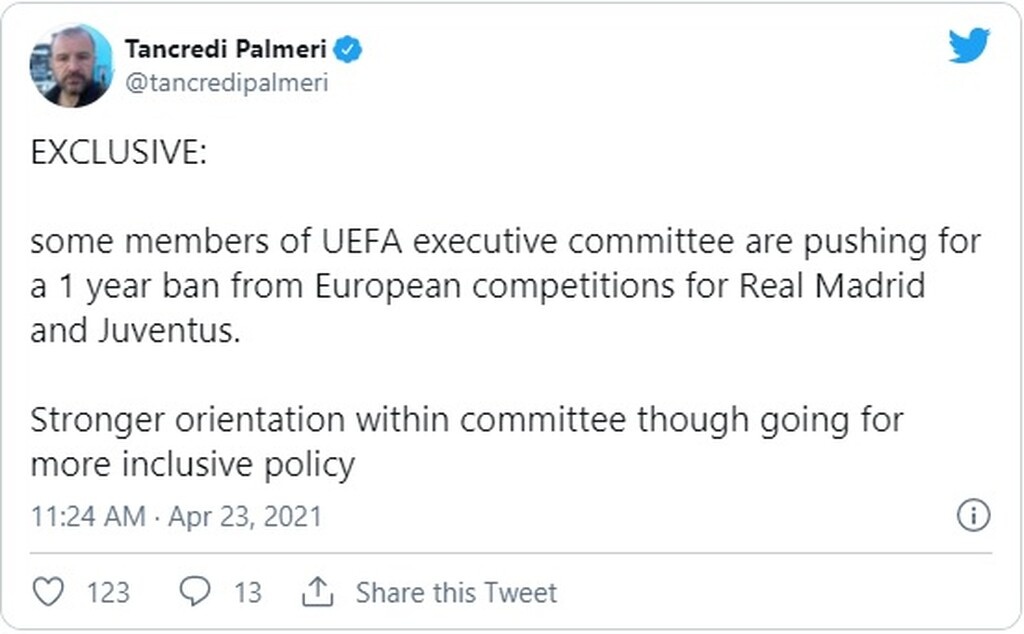Click the heart outline to favorite

(47, 592)
